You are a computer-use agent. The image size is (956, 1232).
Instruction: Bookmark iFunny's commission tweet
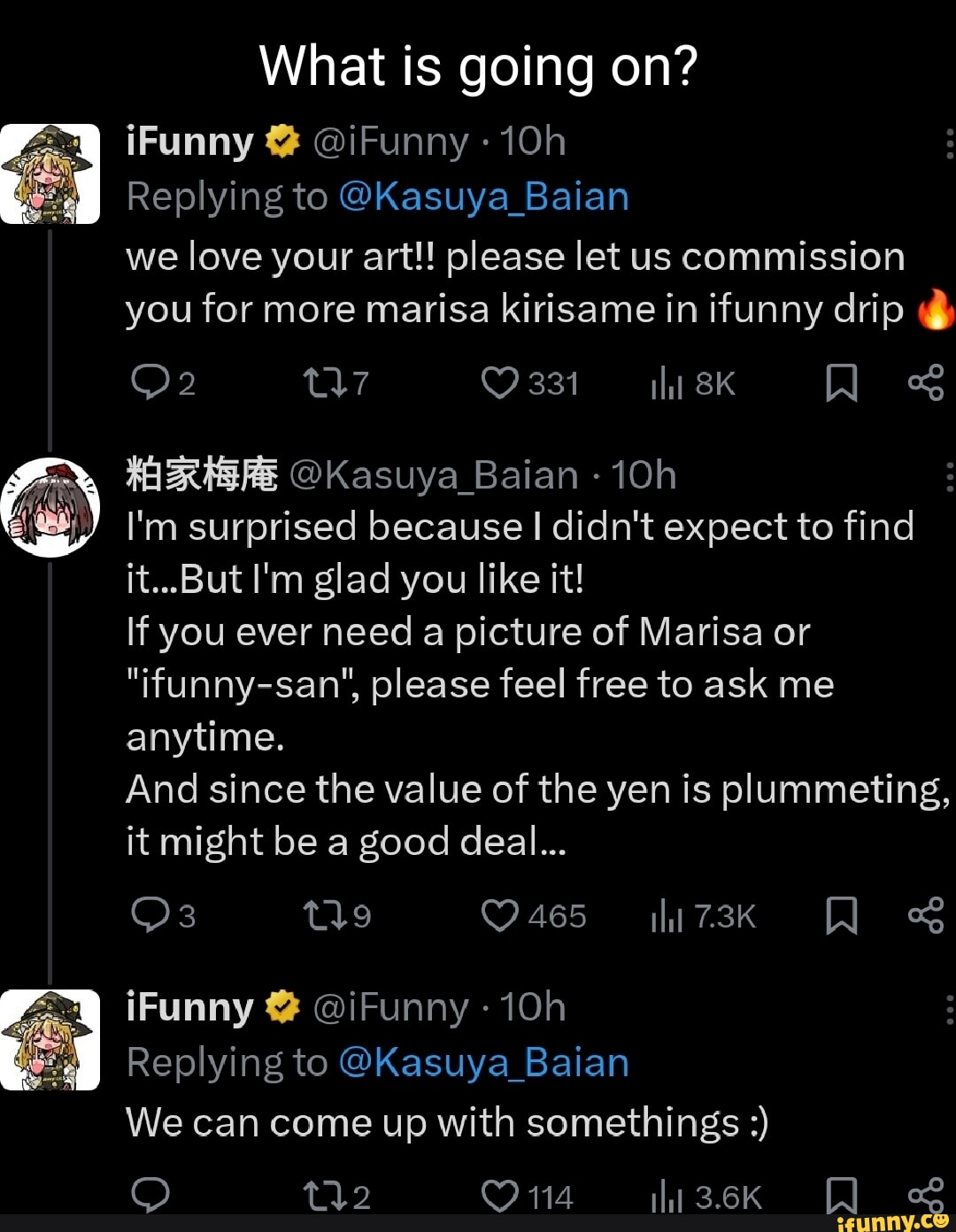tap(842, 383)
